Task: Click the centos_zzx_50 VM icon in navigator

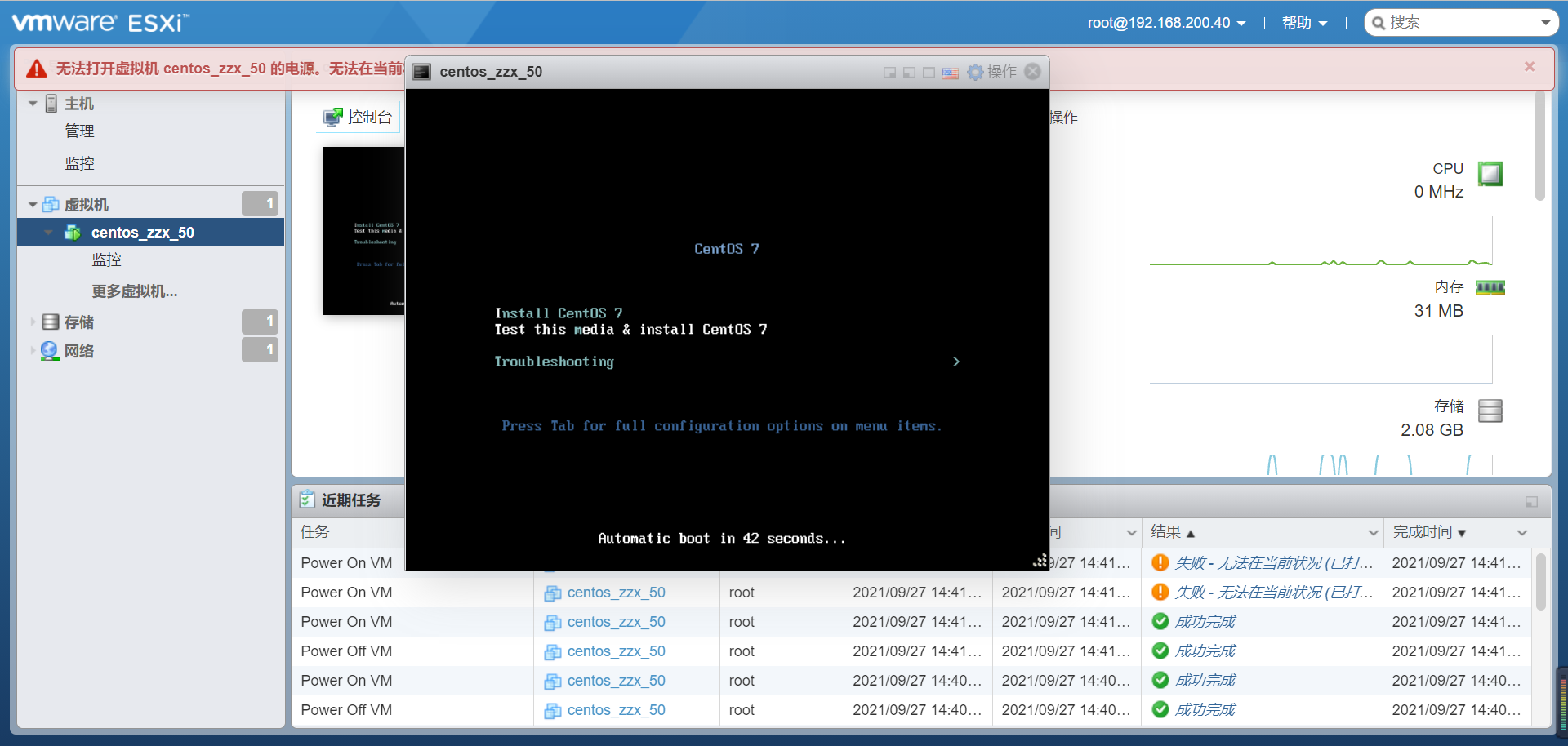Action: pos(73,233)
